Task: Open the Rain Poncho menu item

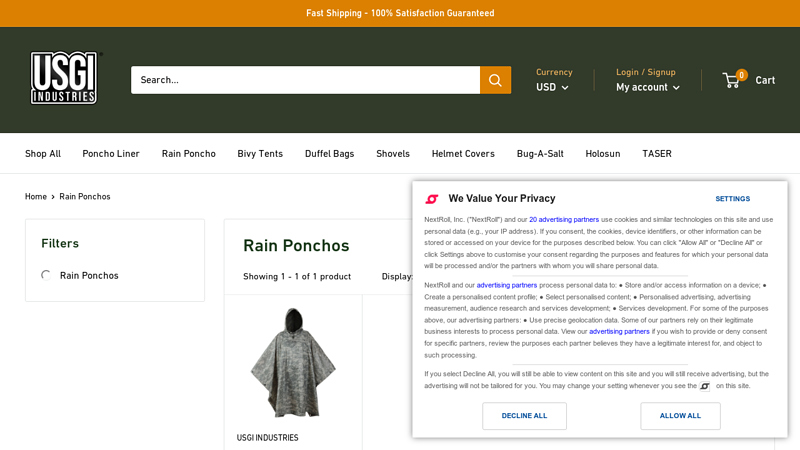Action: click(x=189, y=154)
